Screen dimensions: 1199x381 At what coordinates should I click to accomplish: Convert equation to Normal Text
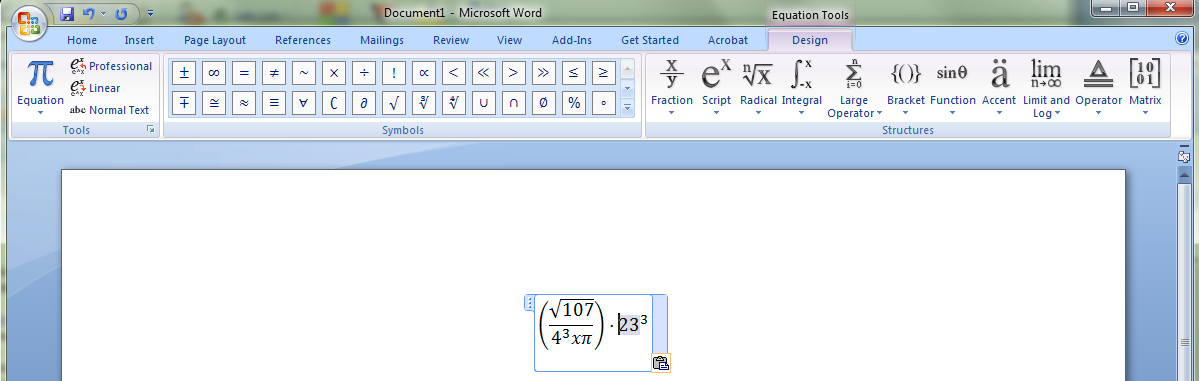coord(109,110)
